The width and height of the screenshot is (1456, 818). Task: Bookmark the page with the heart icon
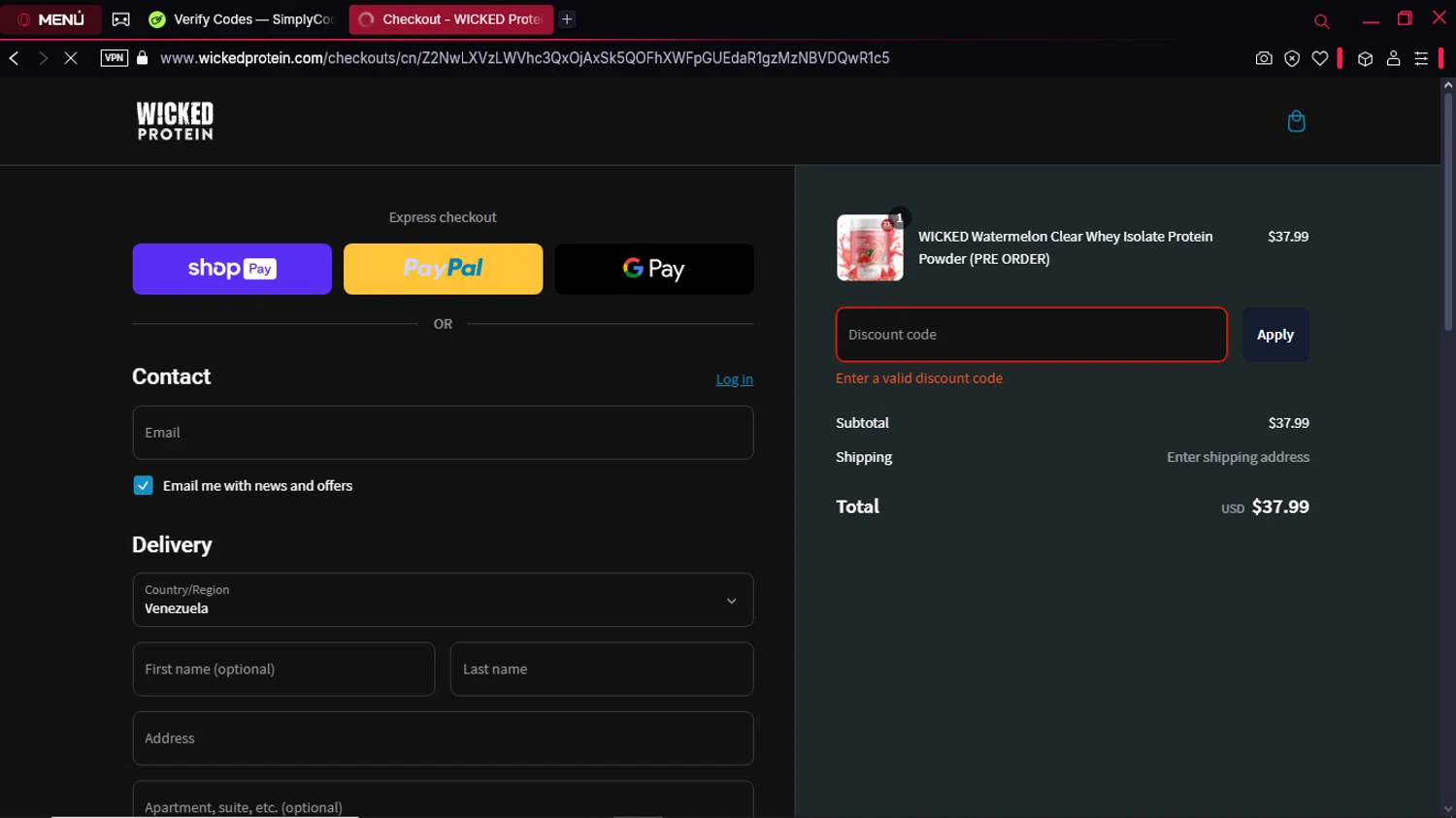tap(1320, 58)
